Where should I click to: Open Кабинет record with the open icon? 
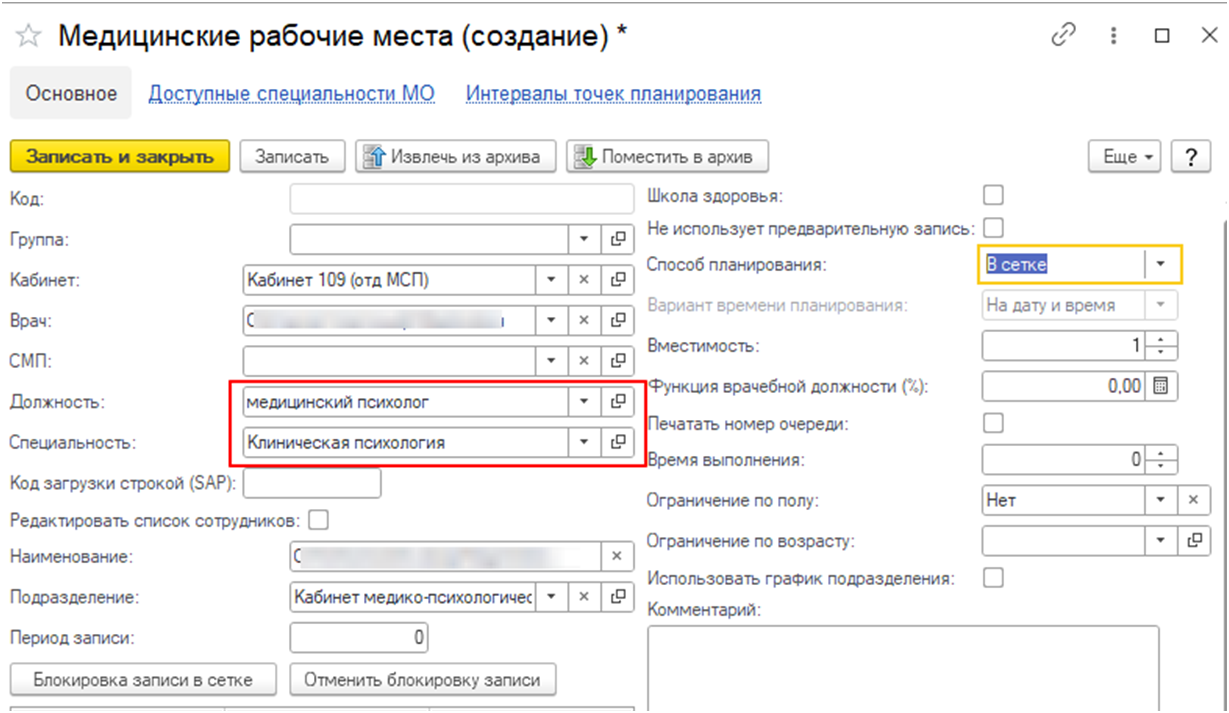click(x=618, y=280)
